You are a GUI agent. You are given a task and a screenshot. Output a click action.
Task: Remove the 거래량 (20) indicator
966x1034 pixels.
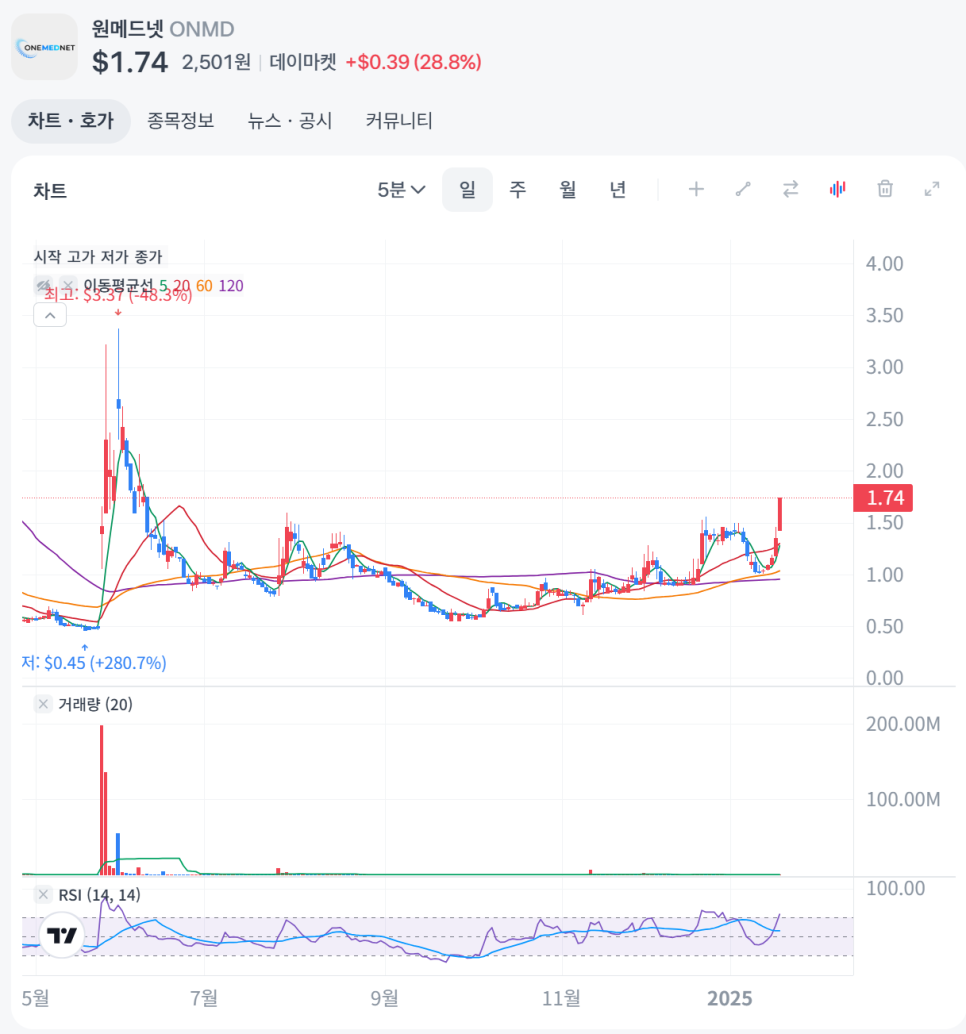coord(43,704)
